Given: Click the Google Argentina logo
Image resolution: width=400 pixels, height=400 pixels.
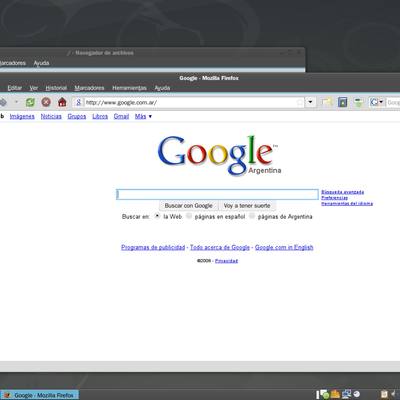Looking at the screenshot, I should pyautogui.click(x=219, y=155).
